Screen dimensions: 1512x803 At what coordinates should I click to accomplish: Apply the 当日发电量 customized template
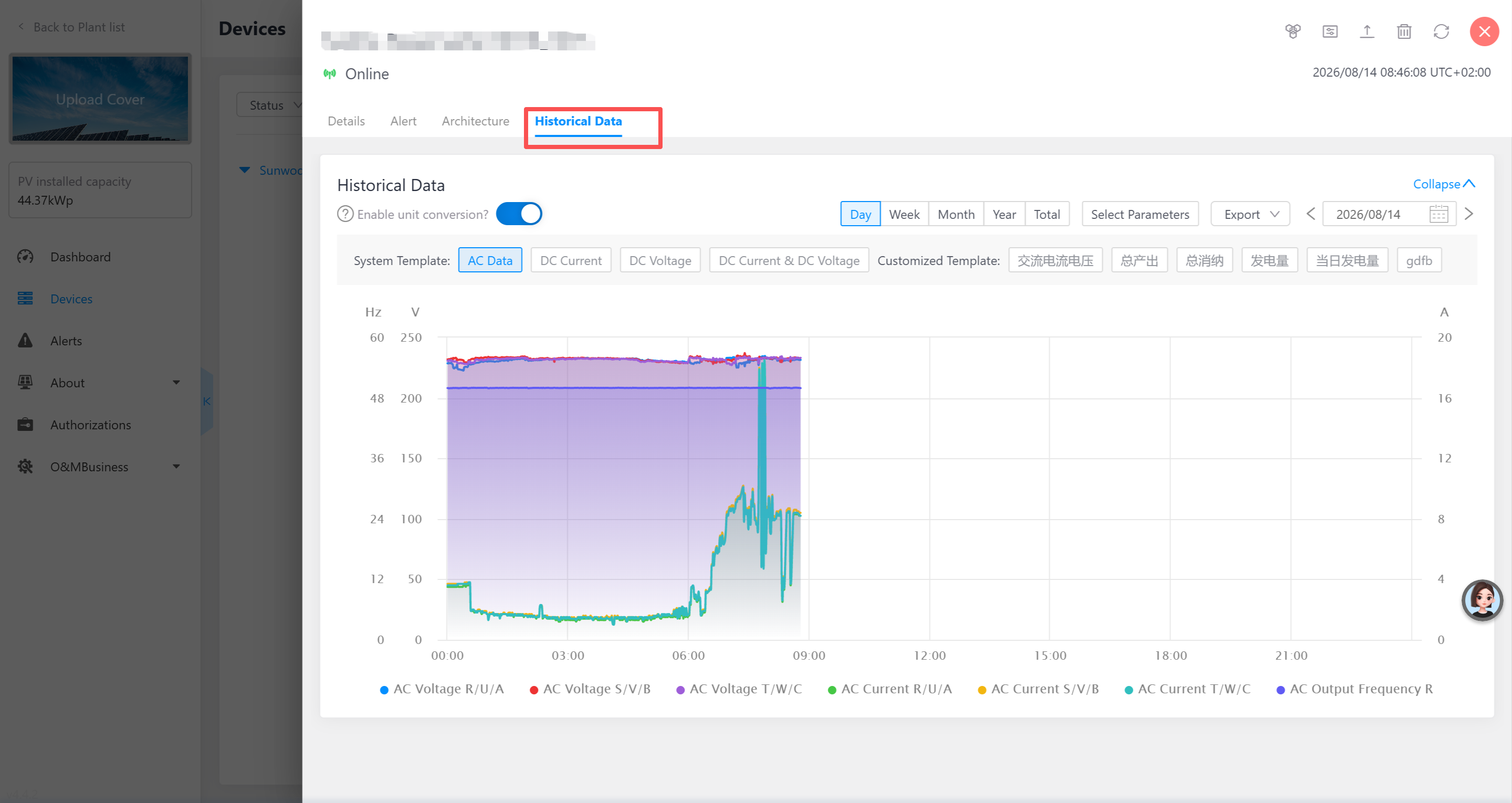coord(1347,260)
